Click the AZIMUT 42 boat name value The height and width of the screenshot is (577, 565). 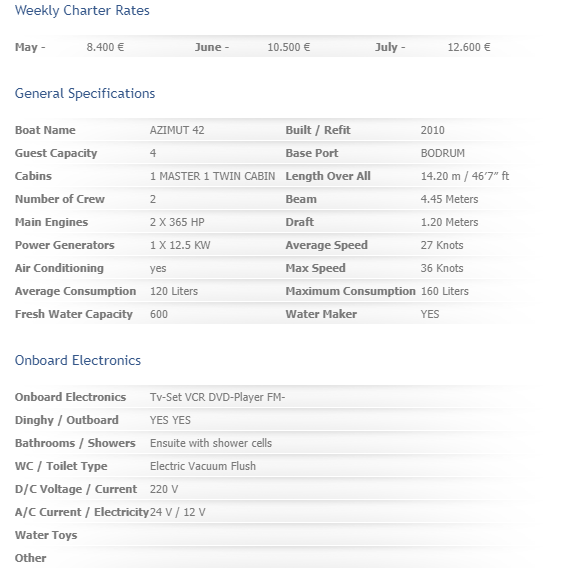[x=177, y=130]
